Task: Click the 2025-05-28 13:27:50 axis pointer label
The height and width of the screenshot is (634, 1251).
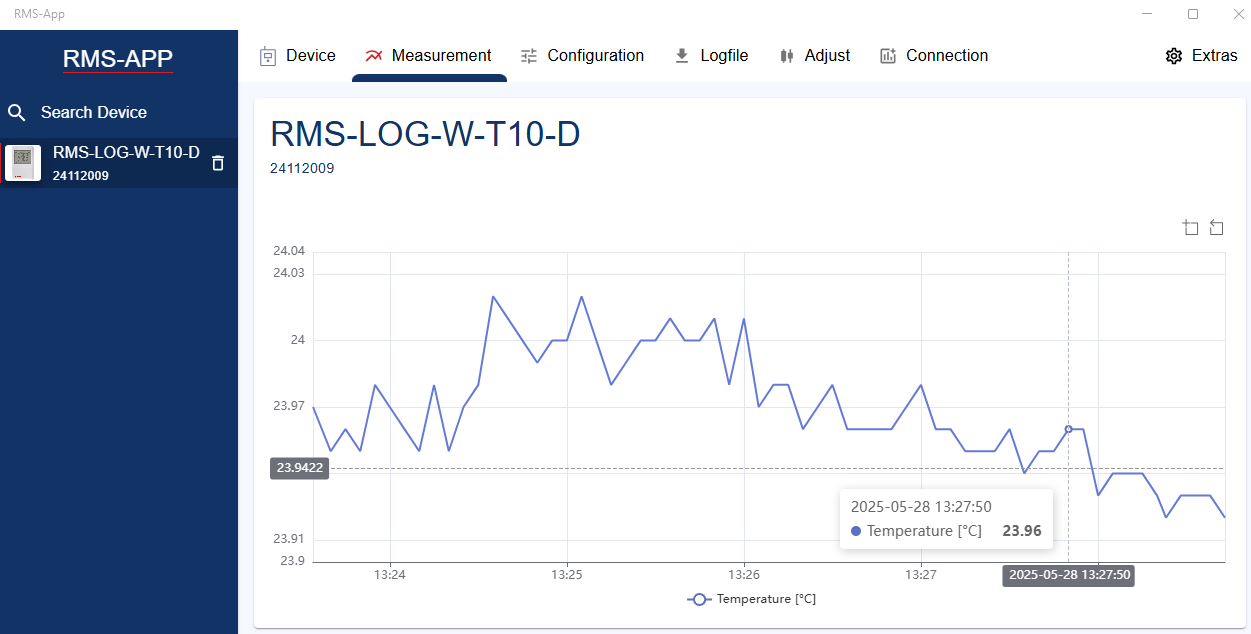Action: point(1069,575)
